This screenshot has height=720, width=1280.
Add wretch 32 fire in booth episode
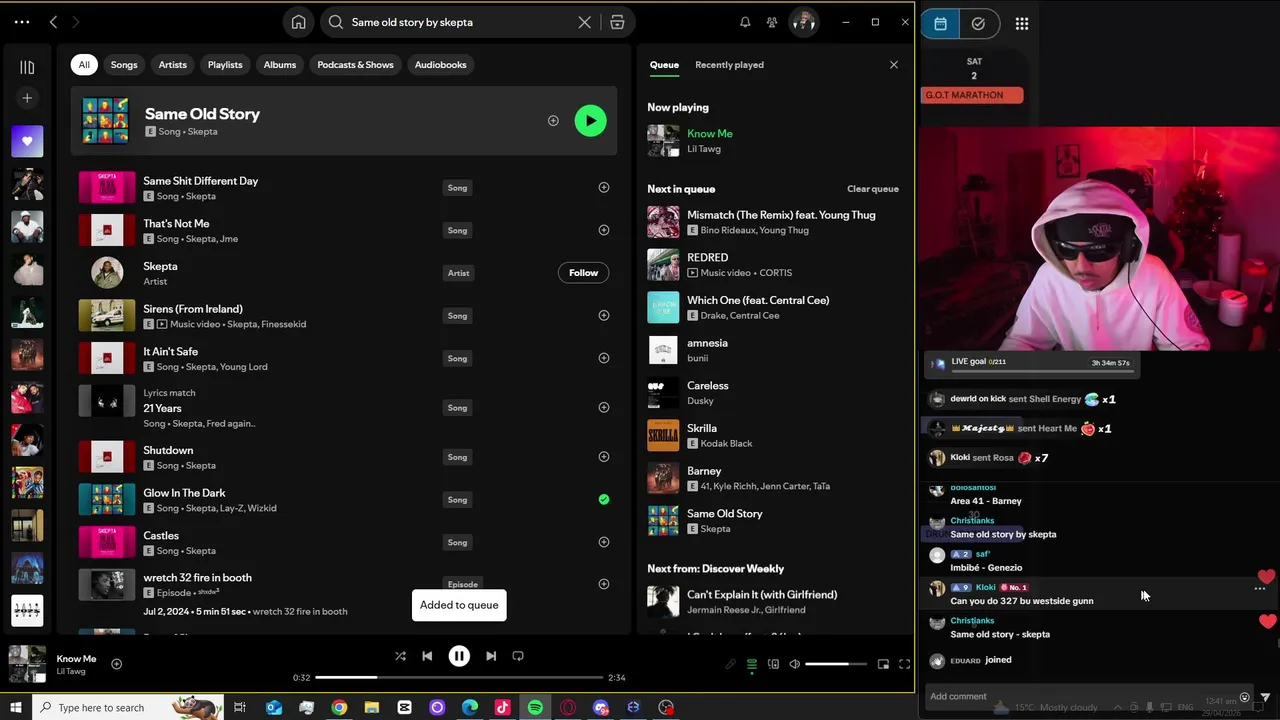pos(603,584)
